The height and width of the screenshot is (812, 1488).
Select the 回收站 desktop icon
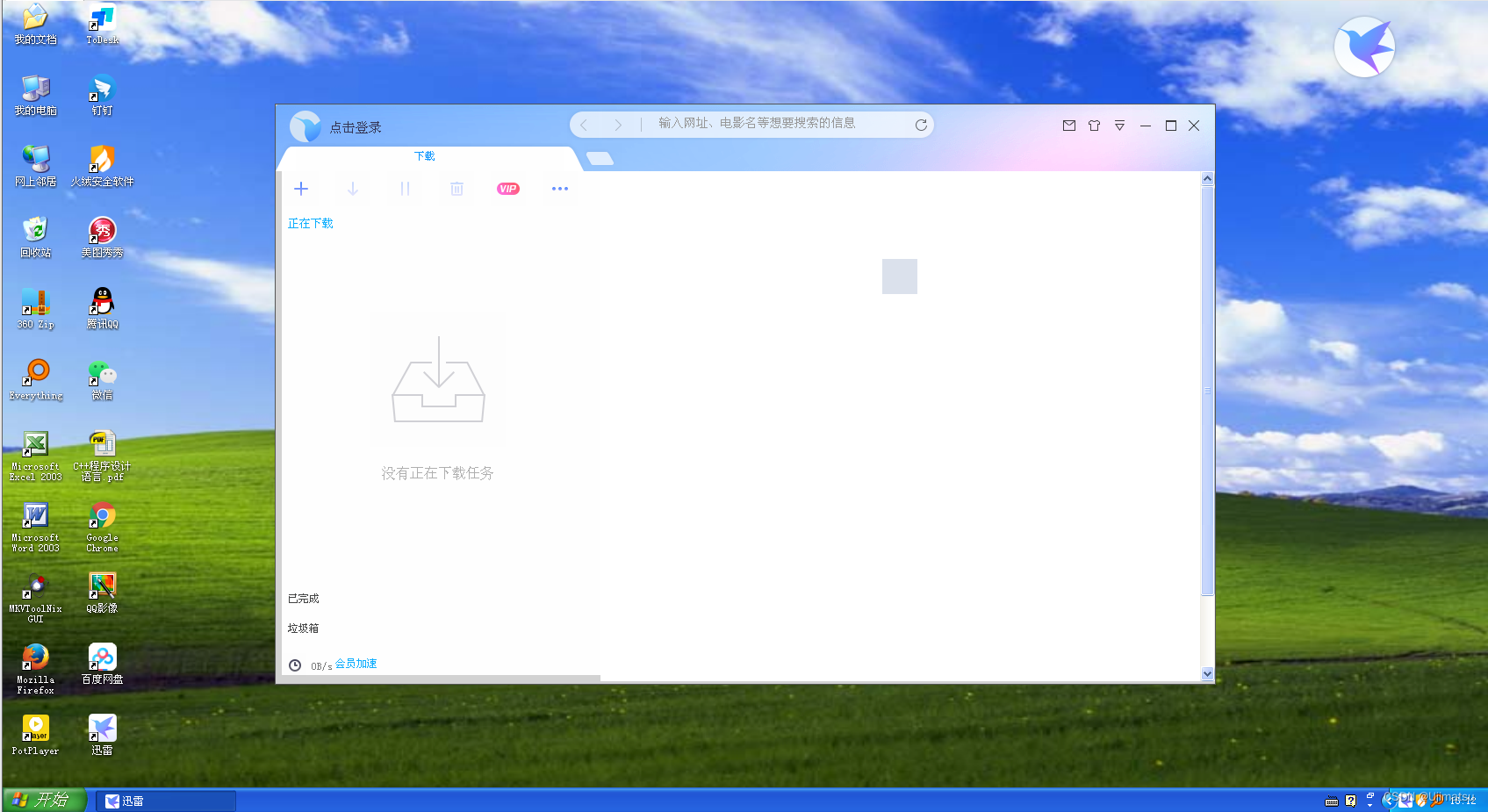[x=35, y=237]
